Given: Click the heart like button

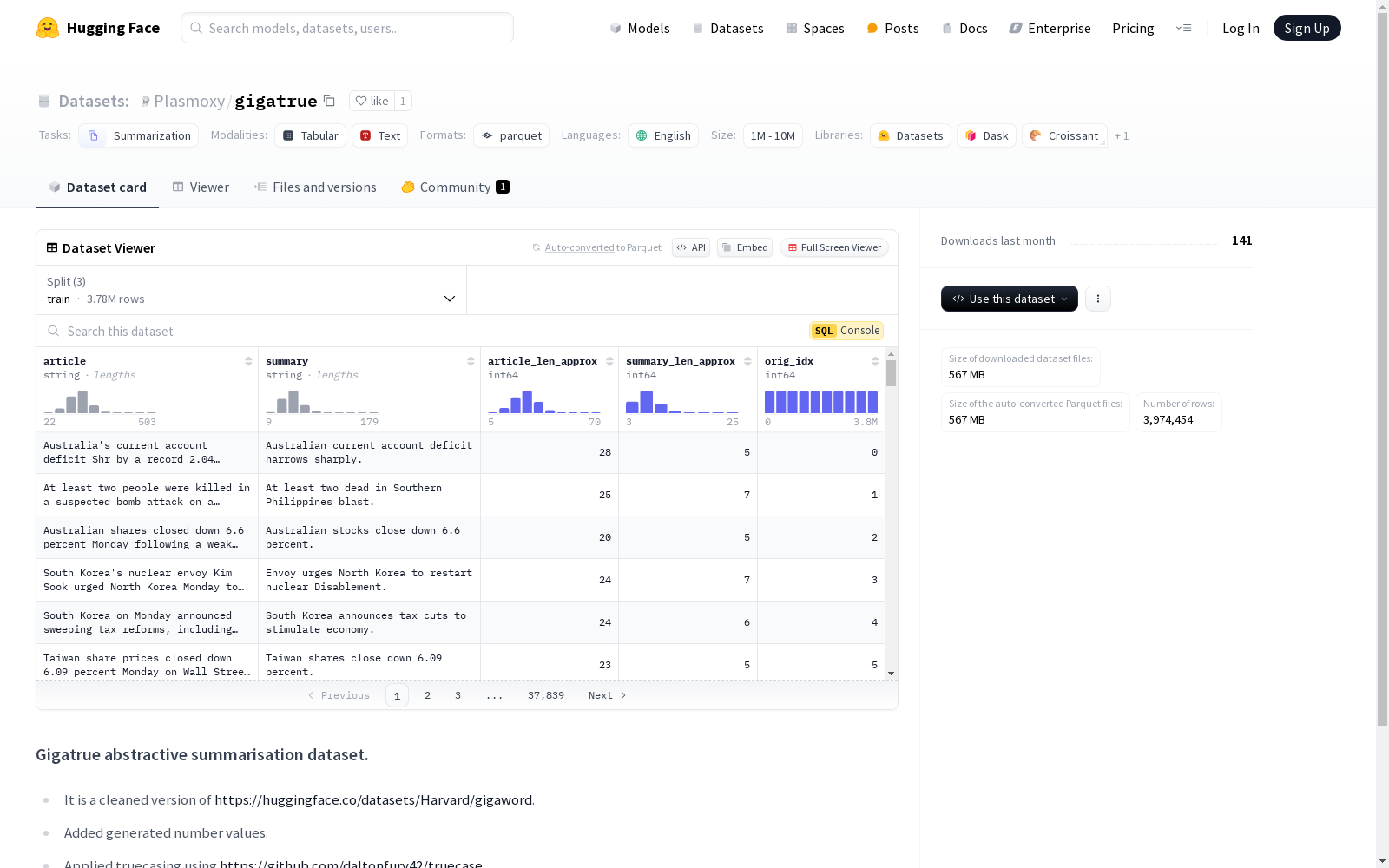Looking at the screenshot, I should [372, 101].
